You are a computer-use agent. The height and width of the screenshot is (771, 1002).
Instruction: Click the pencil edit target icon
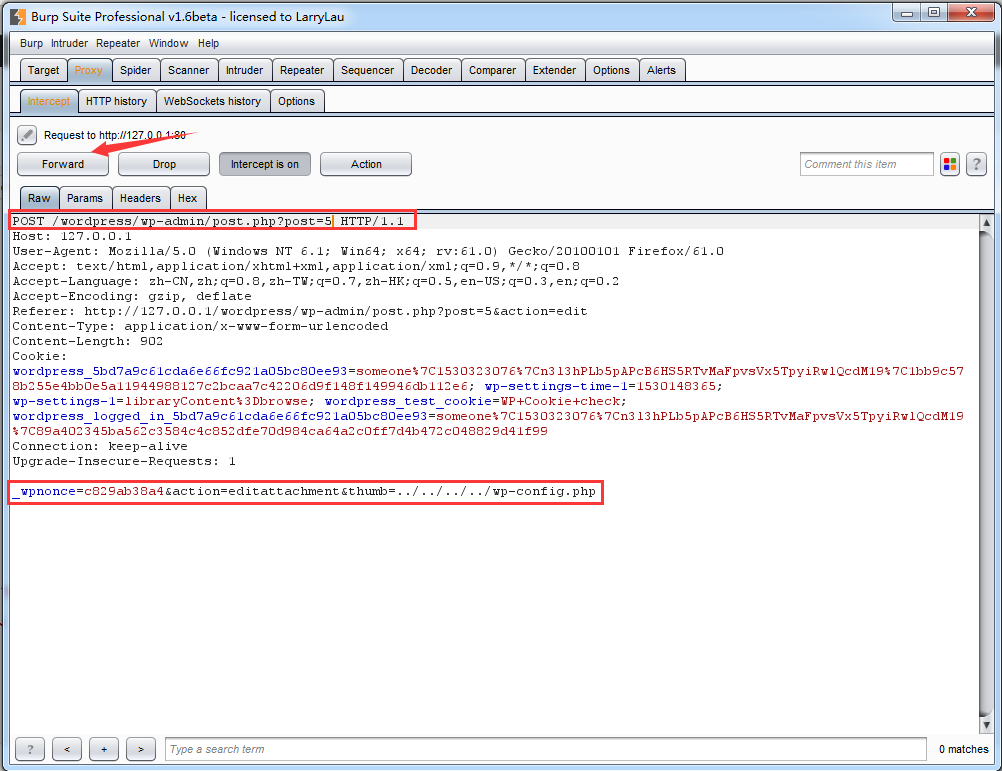point(27,135)
